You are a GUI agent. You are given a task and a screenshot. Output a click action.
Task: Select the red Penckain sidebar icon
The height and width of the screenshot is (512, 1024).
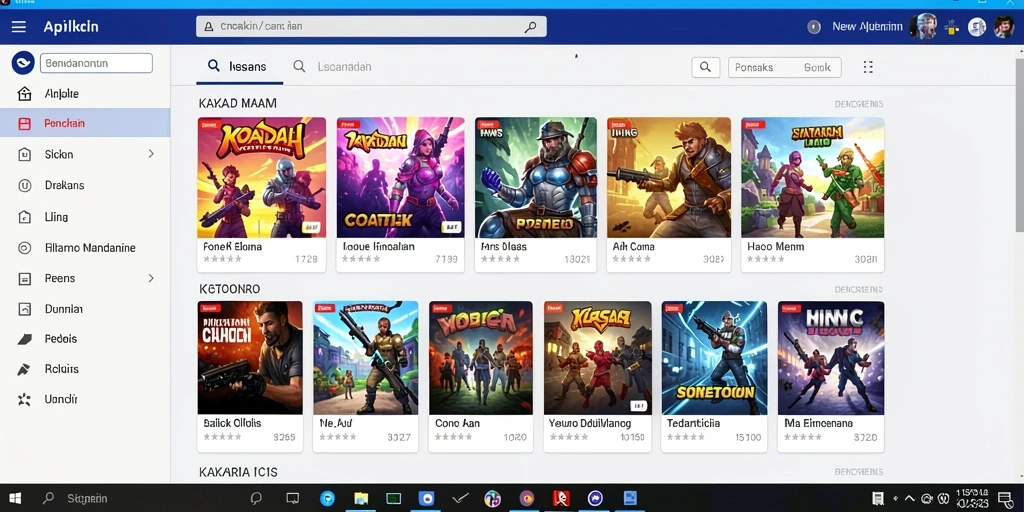click(24, 123)
